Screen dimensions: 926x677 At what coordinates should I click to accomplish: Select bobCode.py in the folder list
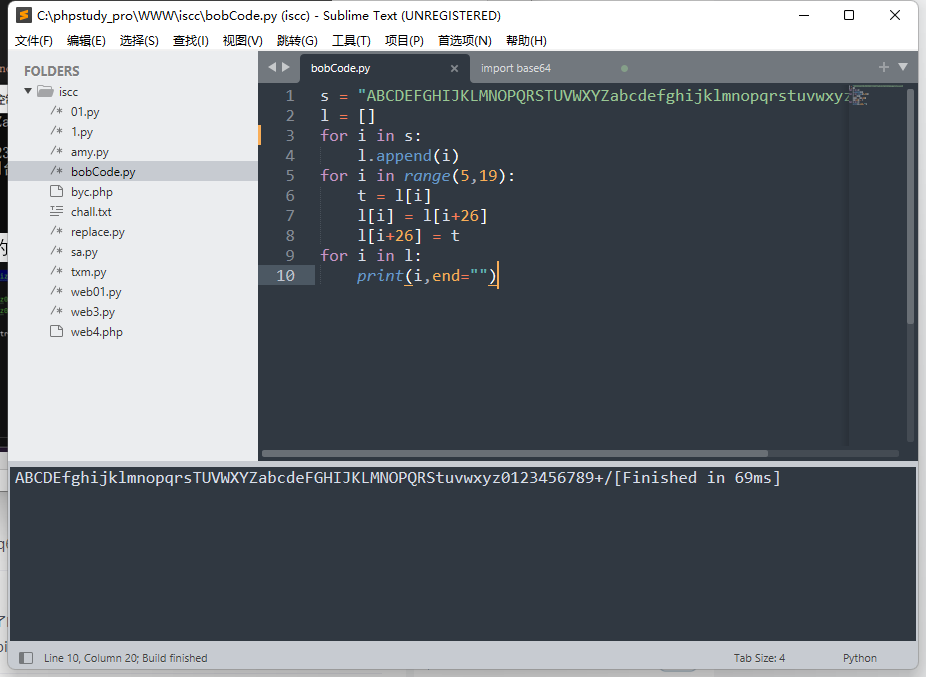[x=133, y=171]
